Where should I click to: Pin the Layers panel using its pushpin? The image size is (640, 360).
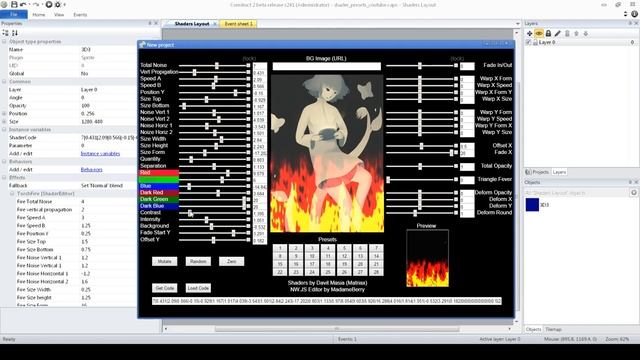tap(629, 23)
